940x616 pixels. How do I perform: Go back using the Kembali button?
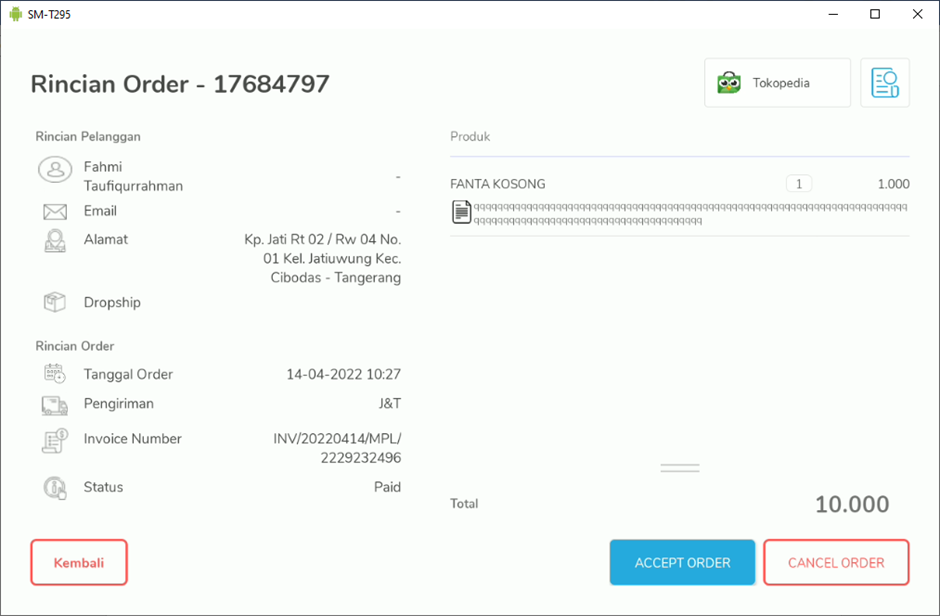click(79, 562)
